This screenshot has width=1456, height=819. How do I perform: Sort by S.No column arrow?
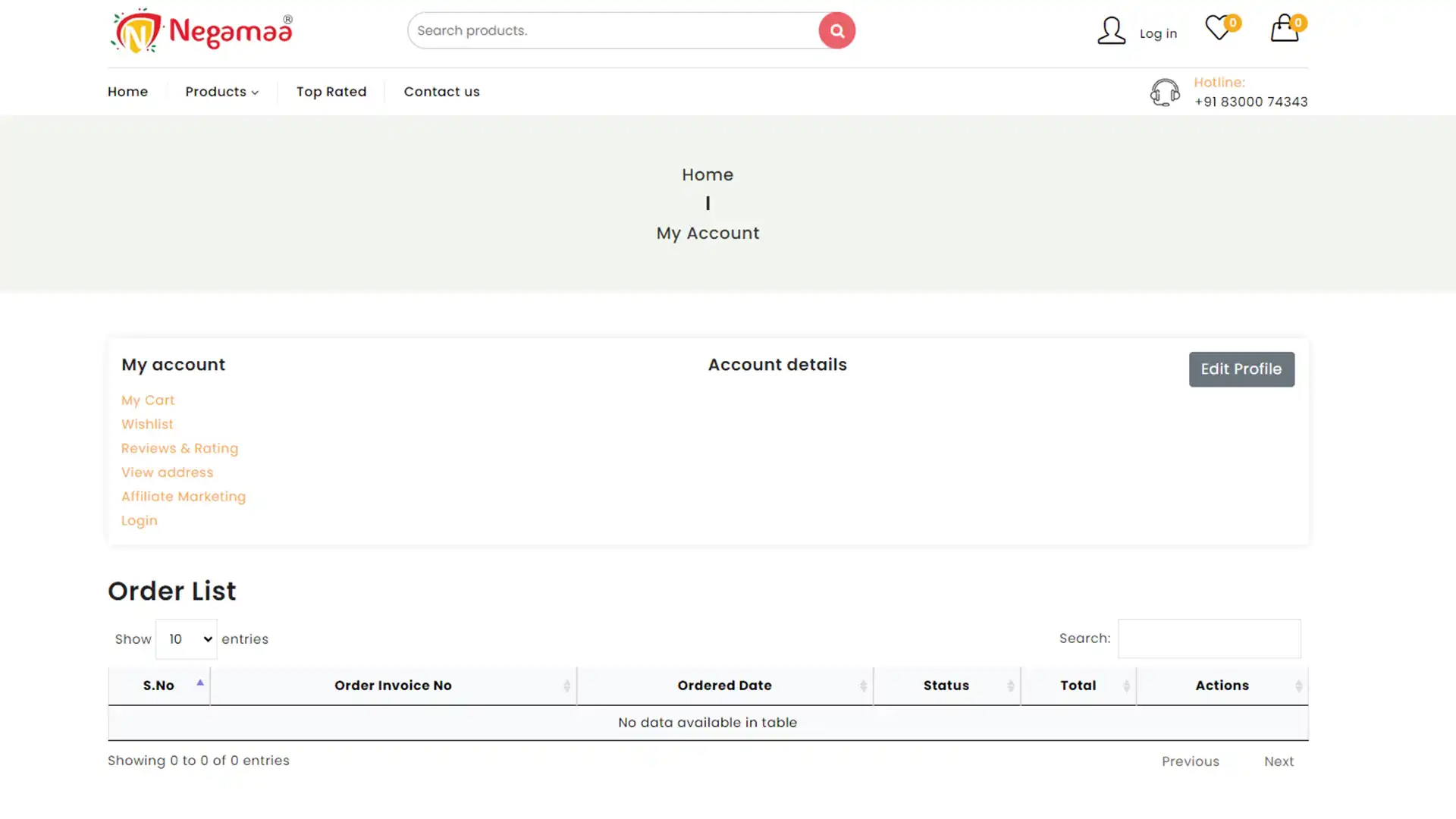click(x=200, y=684)
